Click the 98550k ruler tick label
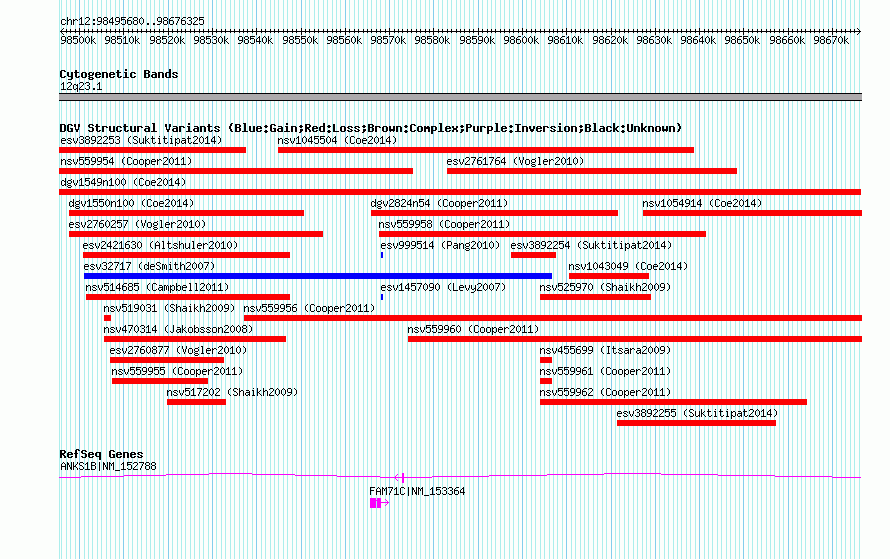 (x=300, y=40)
